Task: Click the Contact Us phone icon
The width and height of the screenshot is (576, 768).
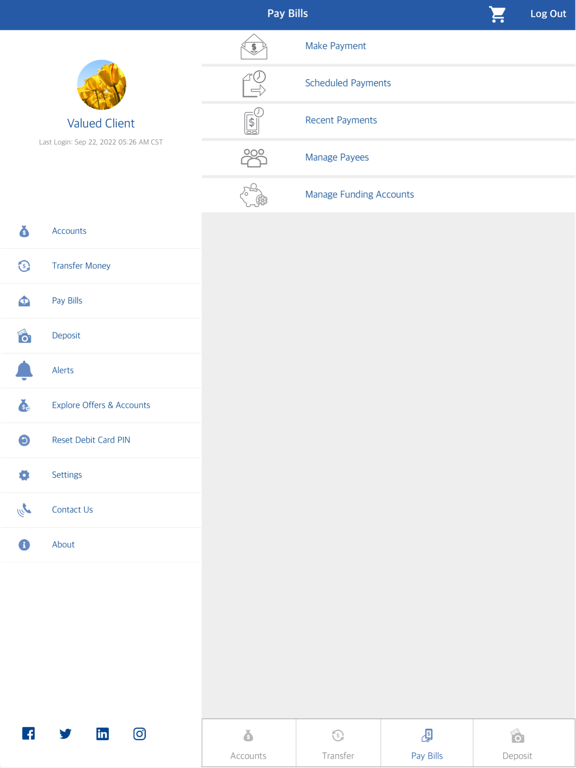Action: 24,510
